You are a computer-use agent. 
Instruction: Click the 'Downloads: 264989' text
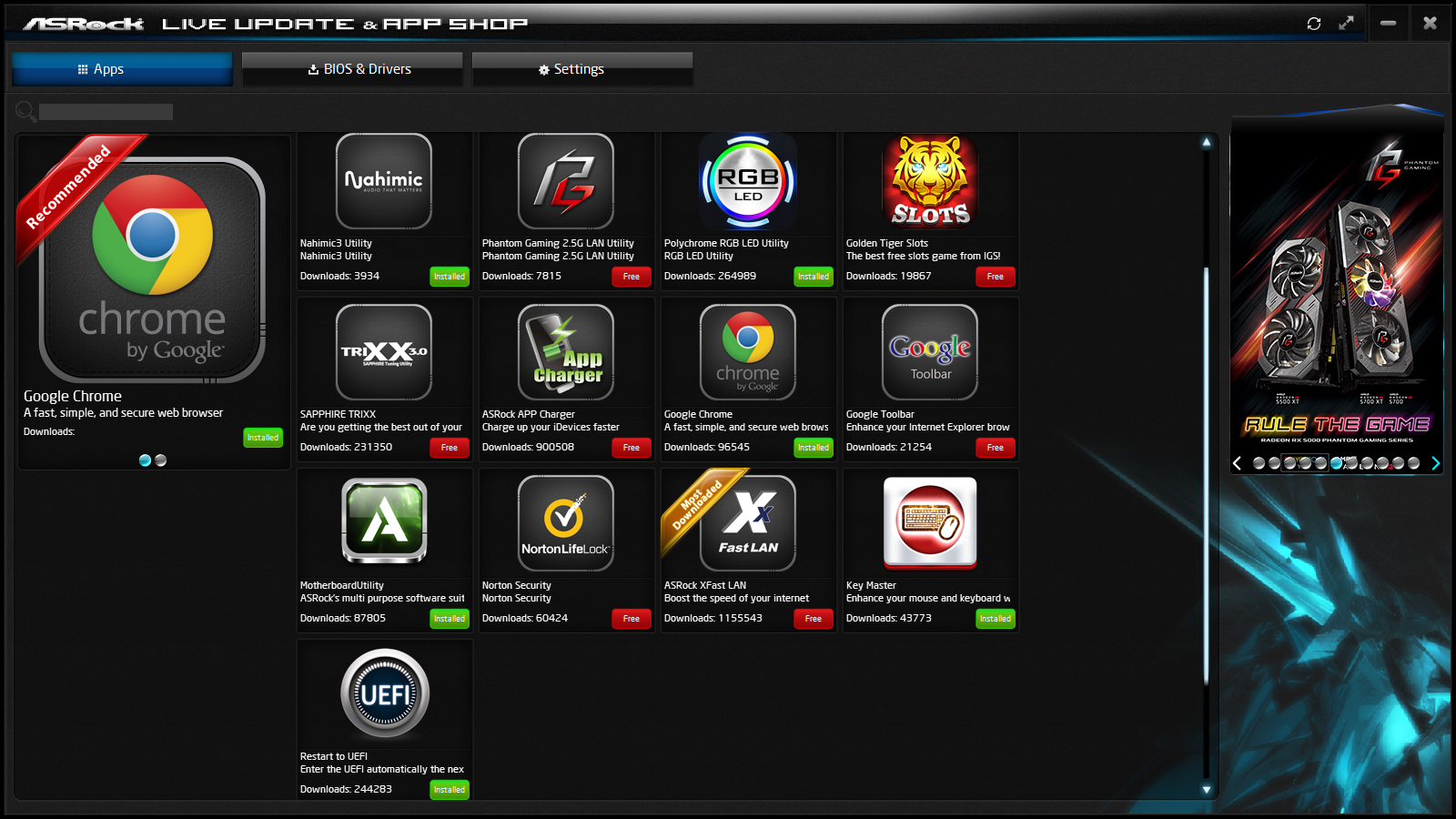point(710,277)
